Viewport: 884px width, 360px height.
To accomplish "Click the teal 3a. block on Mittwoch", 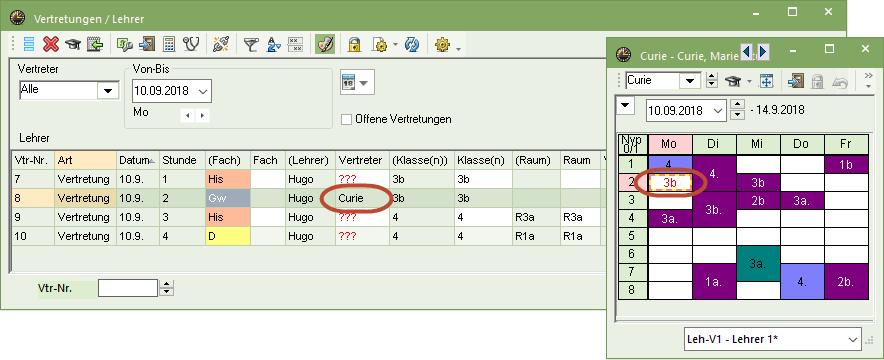I will 758,263.
